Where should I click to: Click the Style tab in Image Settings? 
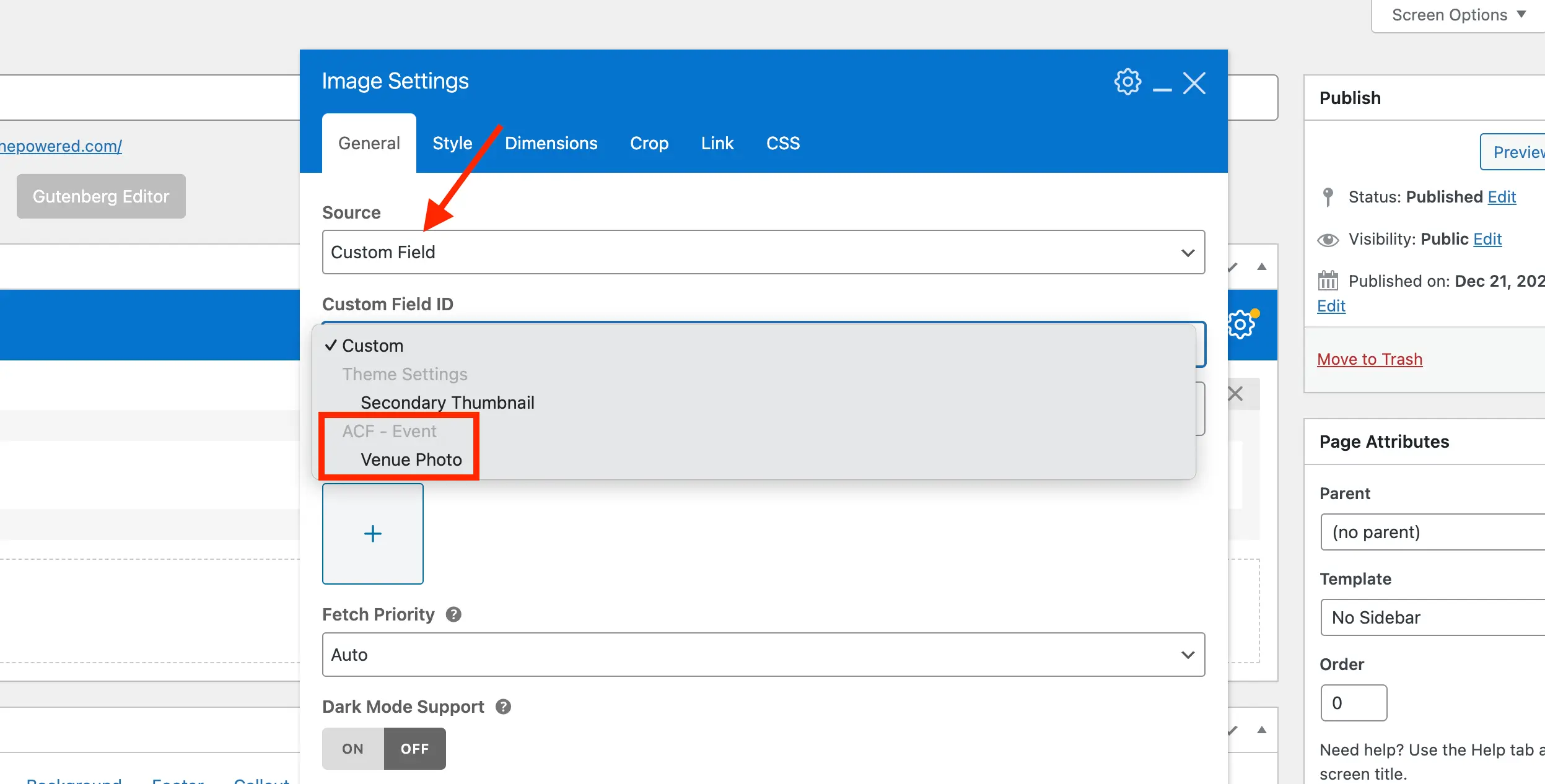click(452, 141)
